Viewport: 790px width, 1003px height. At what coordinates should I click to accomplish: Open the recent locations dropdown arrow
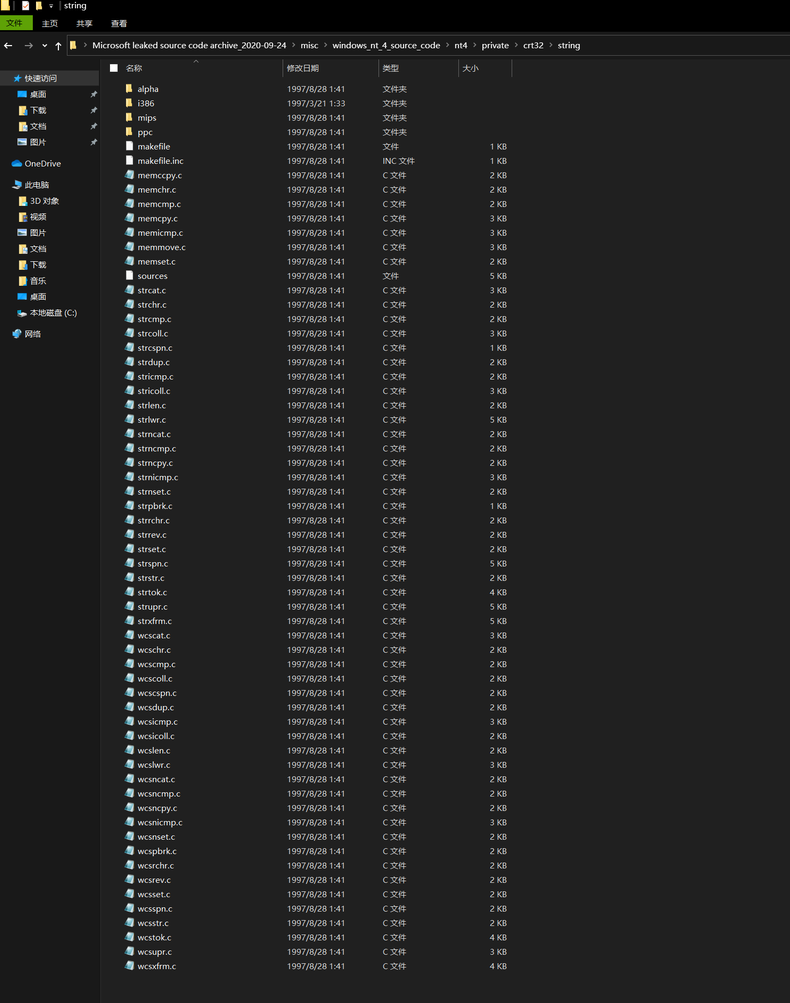(x=44, y=46)
